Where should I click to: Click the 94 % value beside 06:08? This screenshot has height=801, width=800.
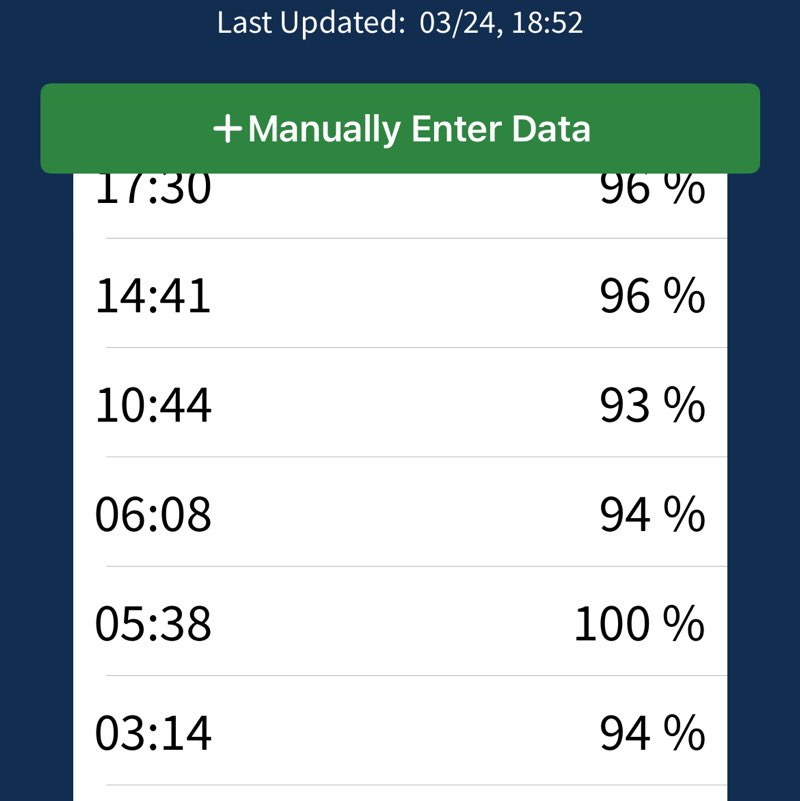(x=652, y=515)
